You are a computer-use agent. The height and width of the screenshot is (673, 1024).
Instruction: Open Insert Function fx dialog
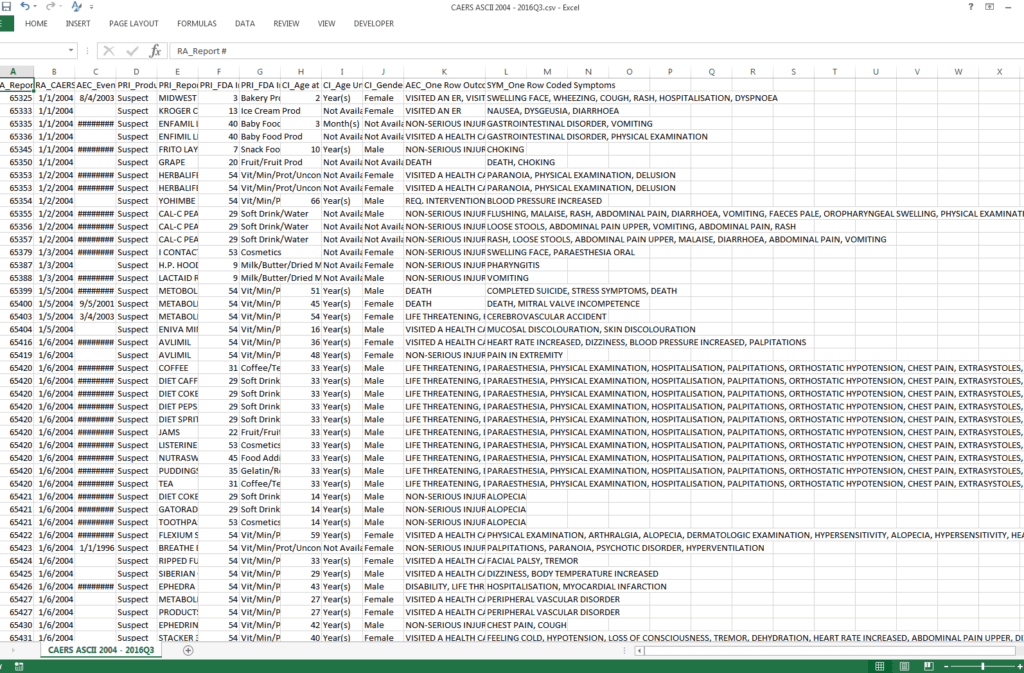click(x=155, y=50)
